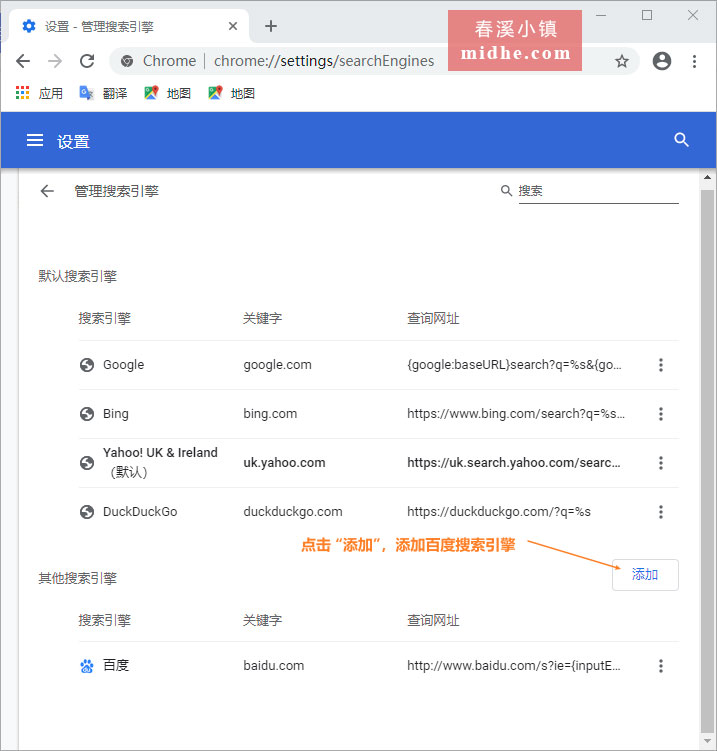The width and height of the screenshot is (717, 751).
Task: Go back with the browser back arrow
Action: [x=23, y=61]
